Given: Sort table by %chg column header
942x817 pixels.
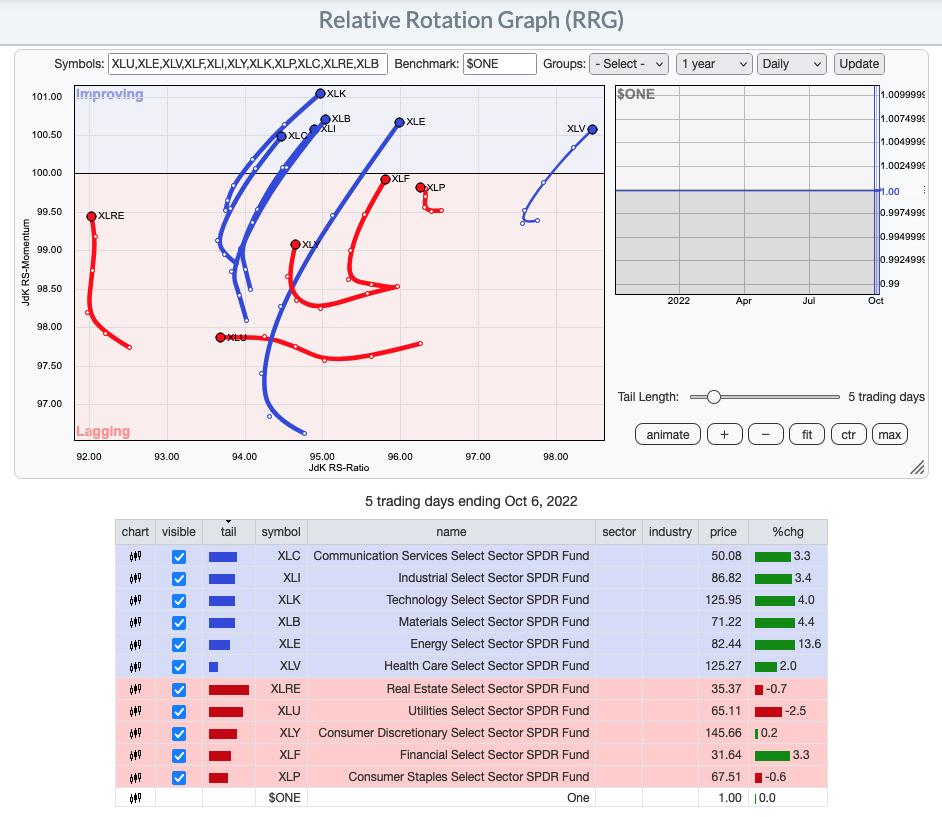Looking at the screenshot, I should [788, 532].
